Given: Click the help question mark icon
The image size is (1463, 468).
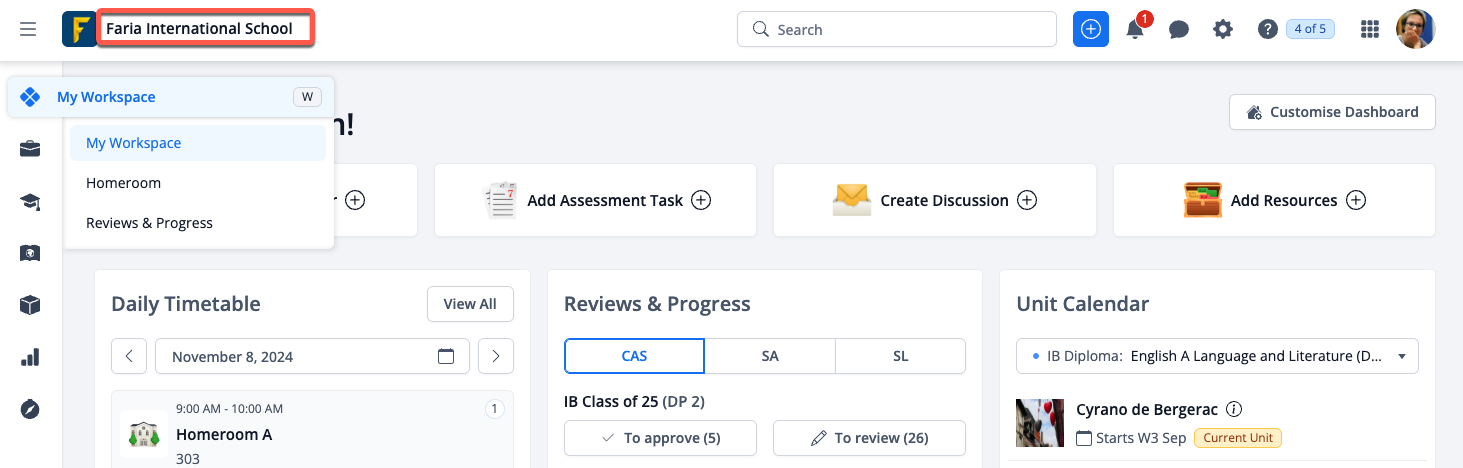Looking at the screenshot, I should tap(1267, 29).
